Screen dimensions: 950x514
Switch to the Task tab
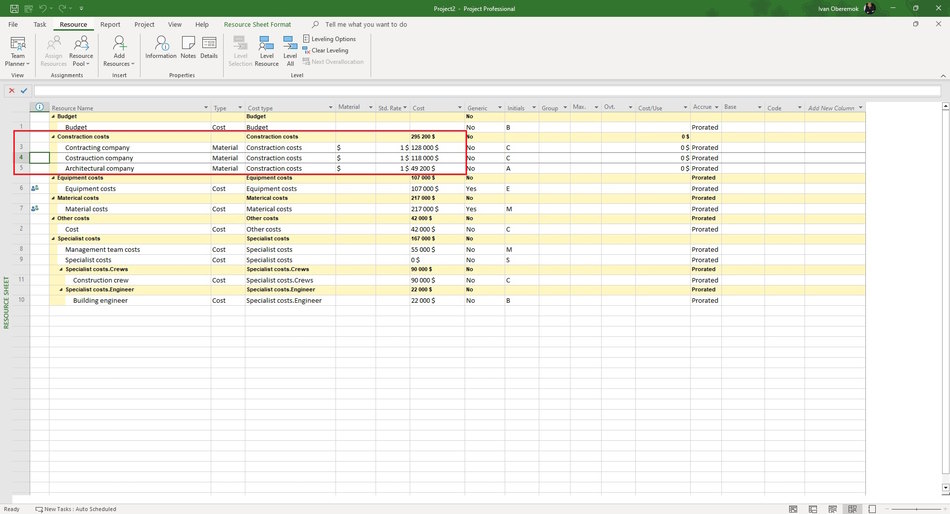click(x=39, y=24)
